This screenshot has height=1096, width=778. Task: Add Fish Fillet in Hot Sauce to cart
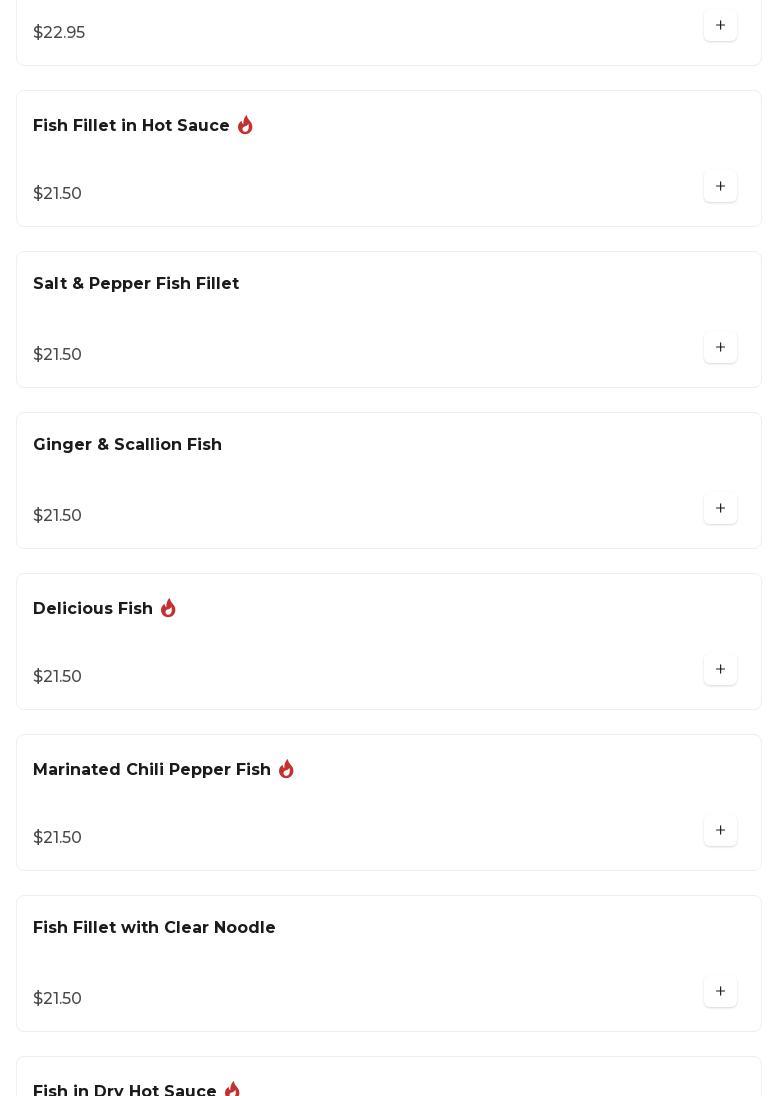click(x=720, y=187)
